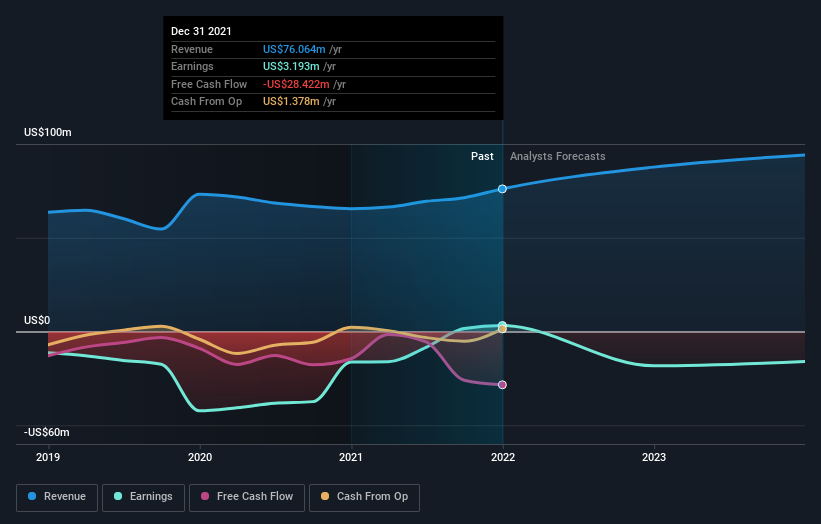Toggle the Free Cash Flow legend button
The width and height of the screenshot is (821, 524).
tap(247, 497)
